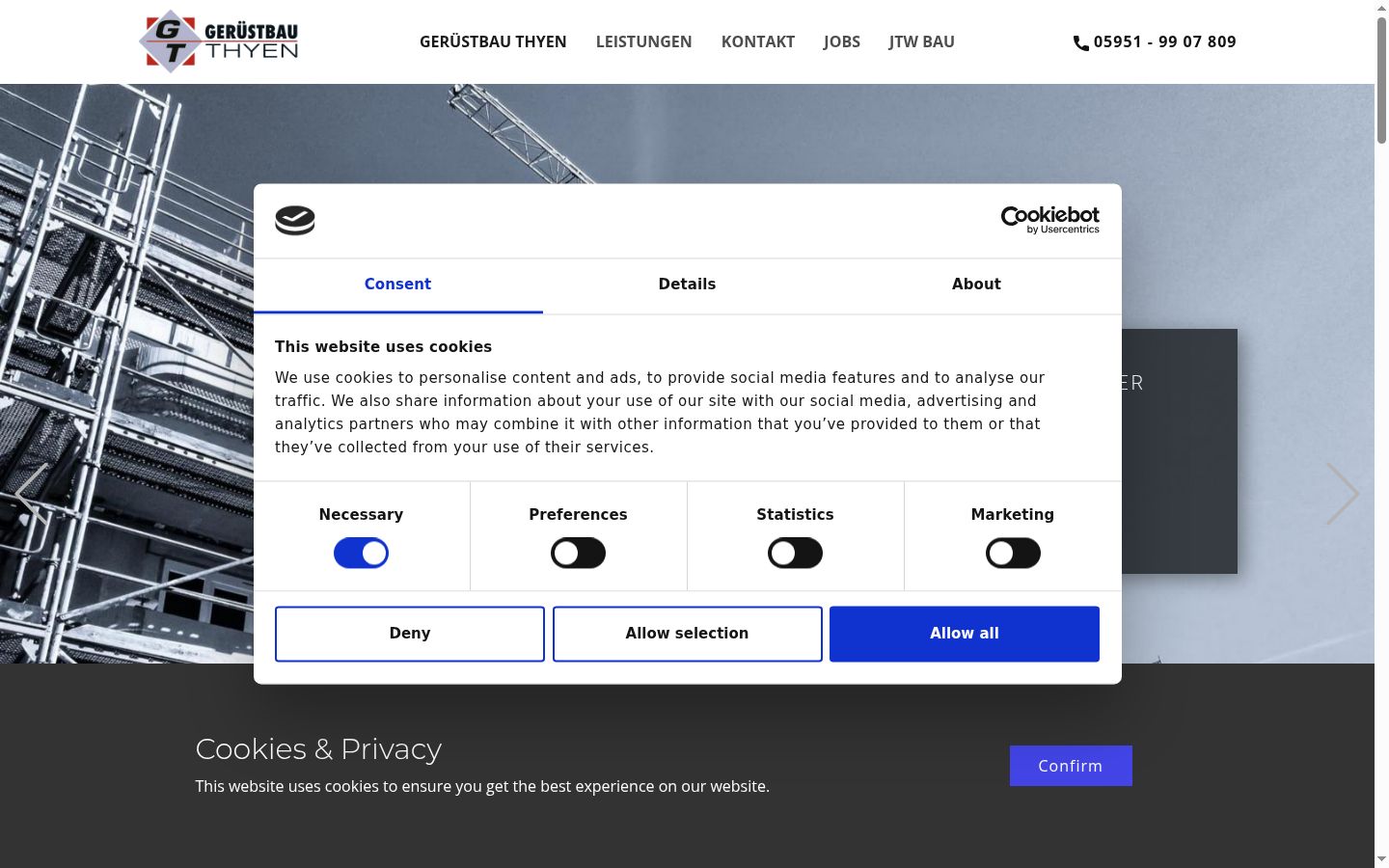Click the scrollbar down arrow
Viewport: 1389px width, 868px height.
click(1381, 859)
